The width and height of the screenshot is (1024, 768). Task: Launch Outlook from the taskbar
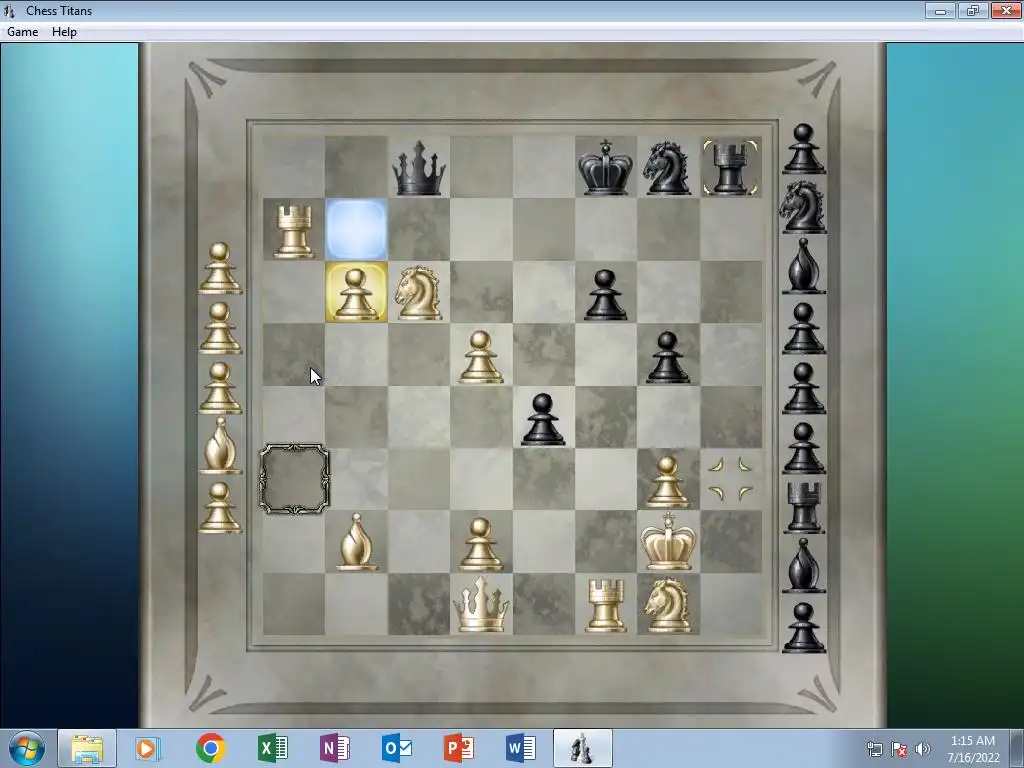[x=396, y=748]
